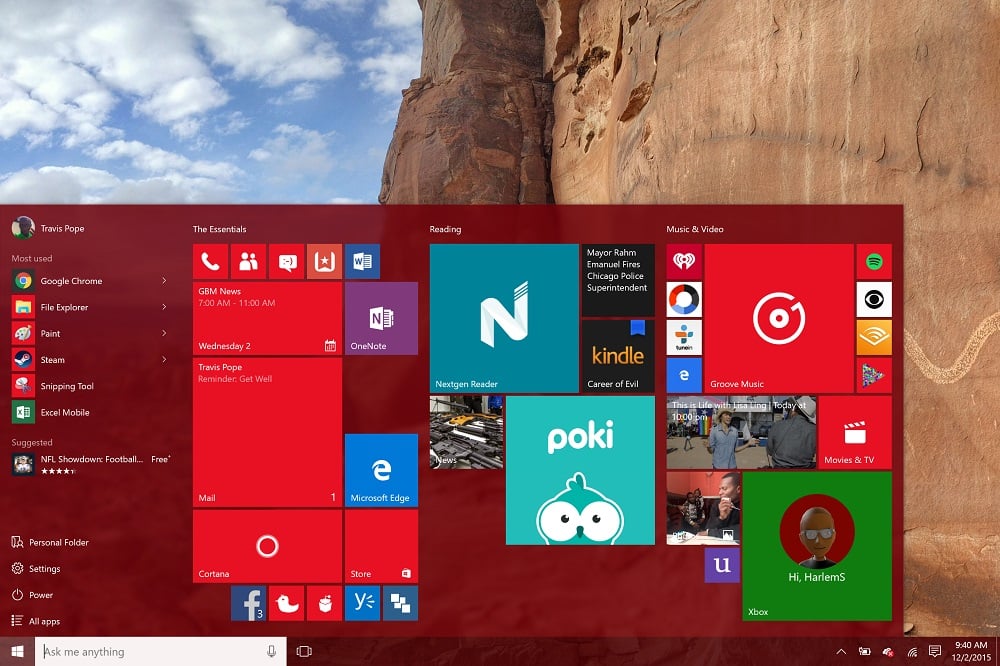Open the Movies & TV tile
1000x666 pixels.
coord(855,432)
